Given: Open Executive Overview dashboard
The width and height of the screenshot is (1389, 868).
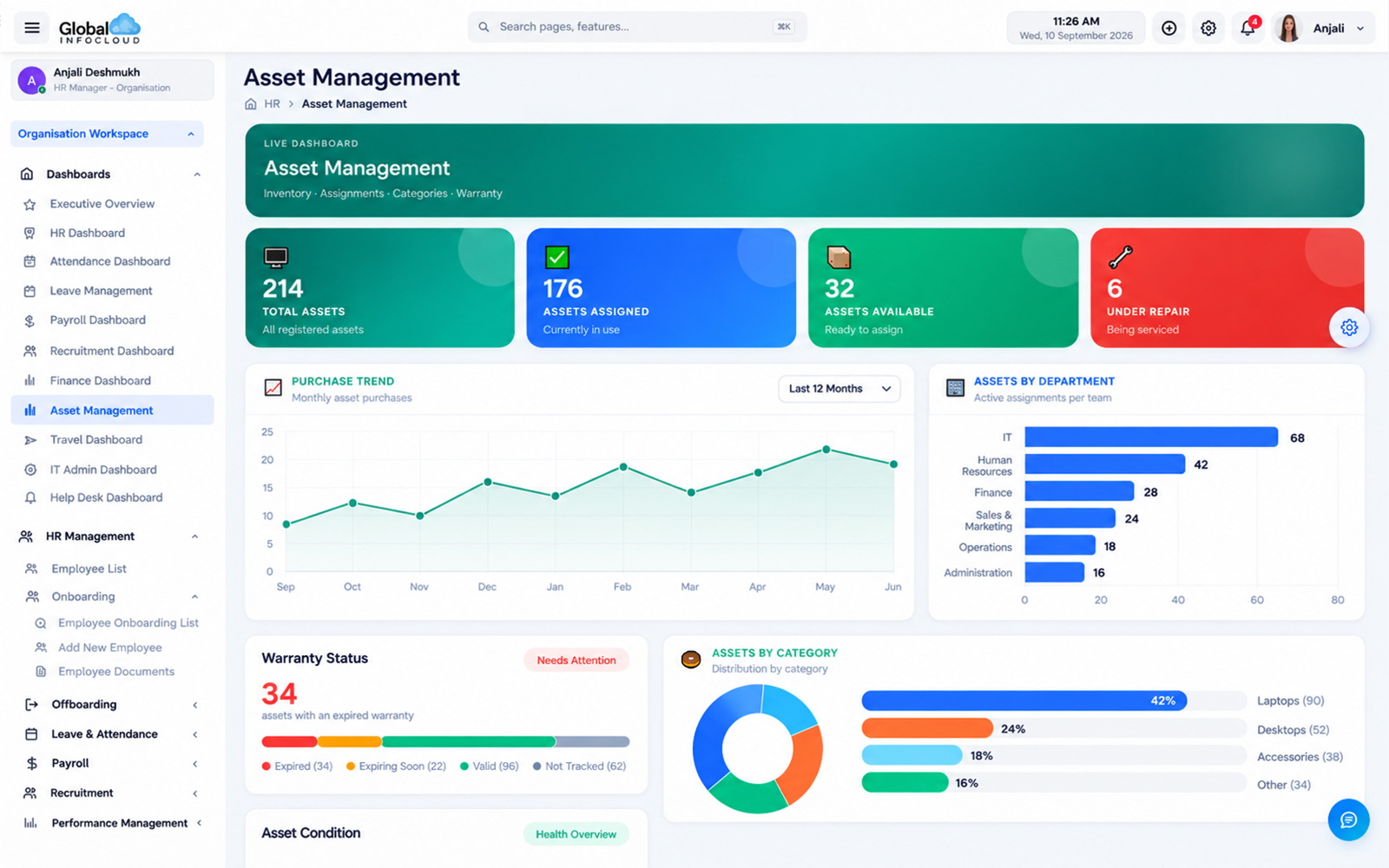Looking at the screenshot, I should (102, 204).
